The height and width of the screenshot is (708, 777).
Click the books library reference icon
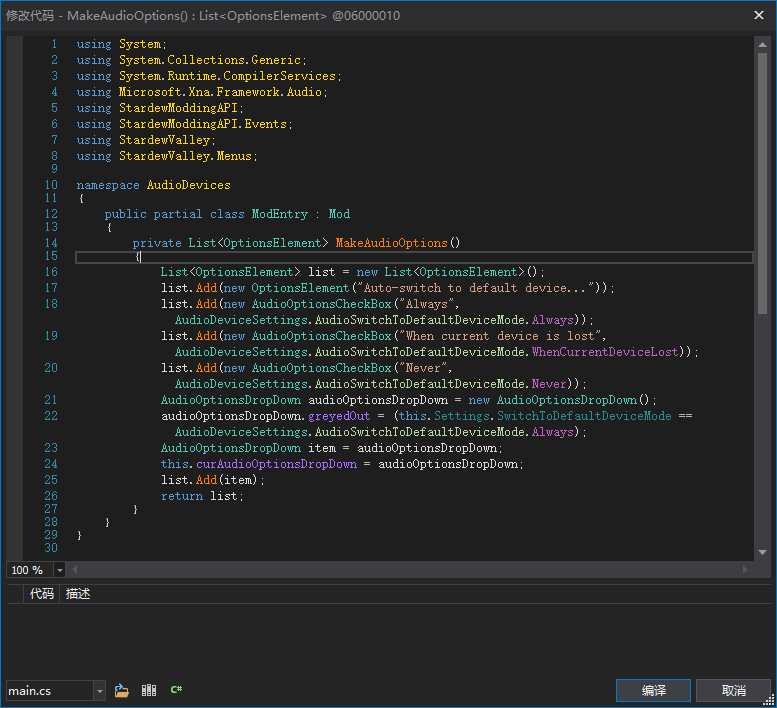pos(149,690)
